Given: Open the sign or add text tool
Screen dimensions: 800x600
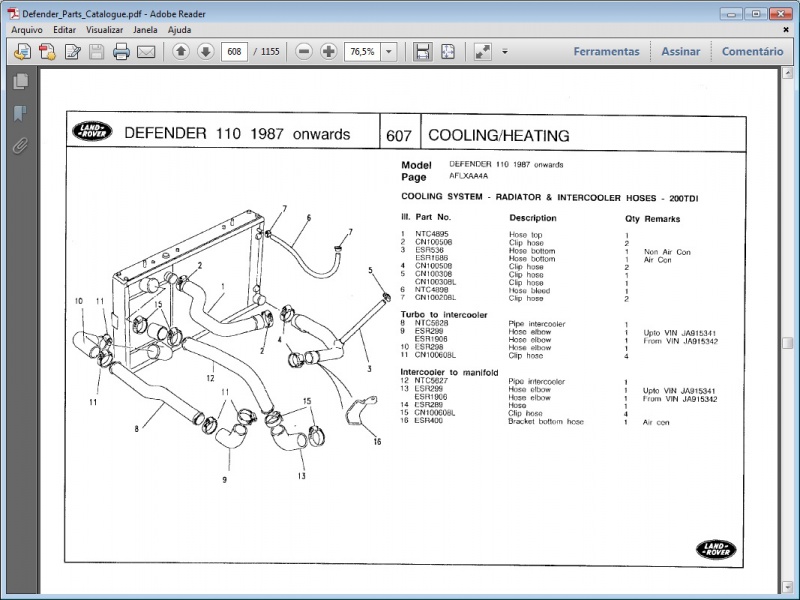Looking at the screenshot, I should click(72, 52).
